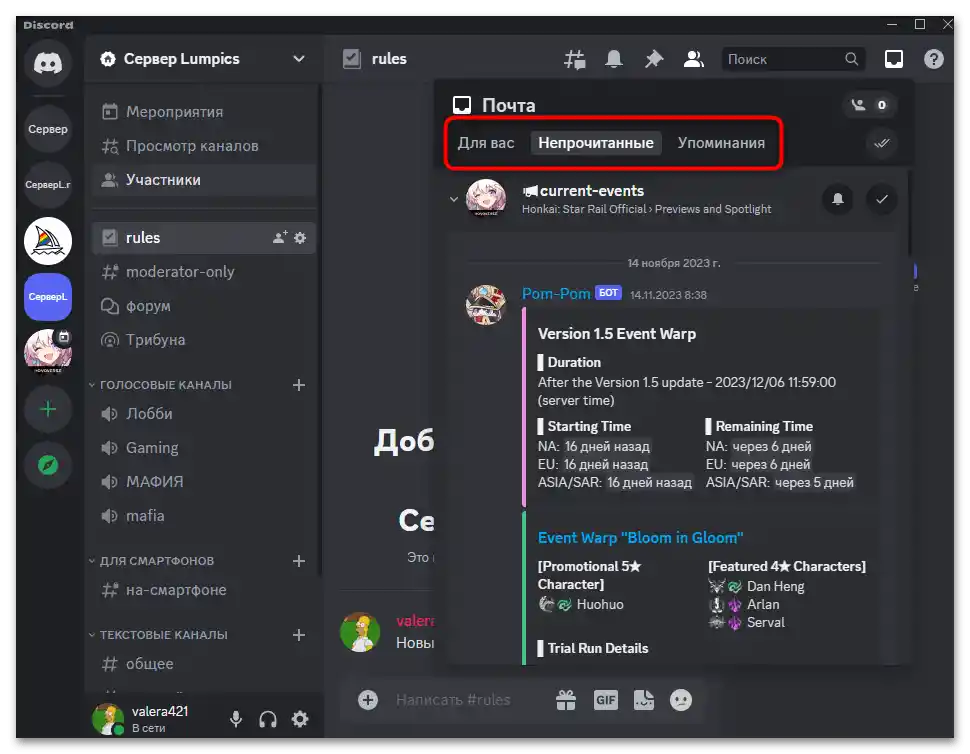The width and height of the screenshot is (970, 754).
Task: Invite people to rules channel icon
Action: point(280,238)
